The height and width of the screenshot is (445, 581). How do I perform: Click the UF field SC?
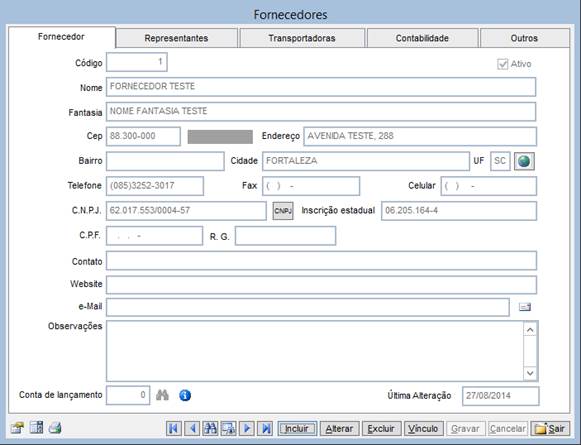pos(500,161)
